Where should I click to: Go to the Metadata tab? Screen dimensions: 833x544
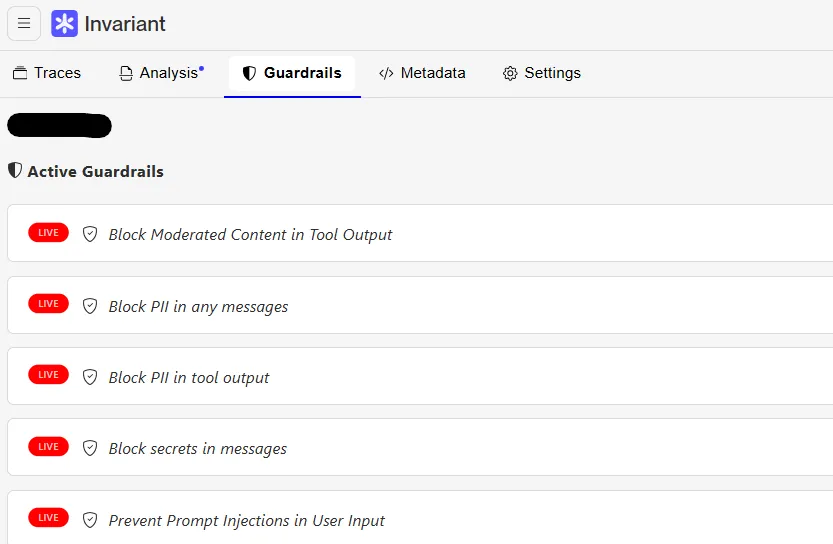pyautogui.click(x=422, y=73)
